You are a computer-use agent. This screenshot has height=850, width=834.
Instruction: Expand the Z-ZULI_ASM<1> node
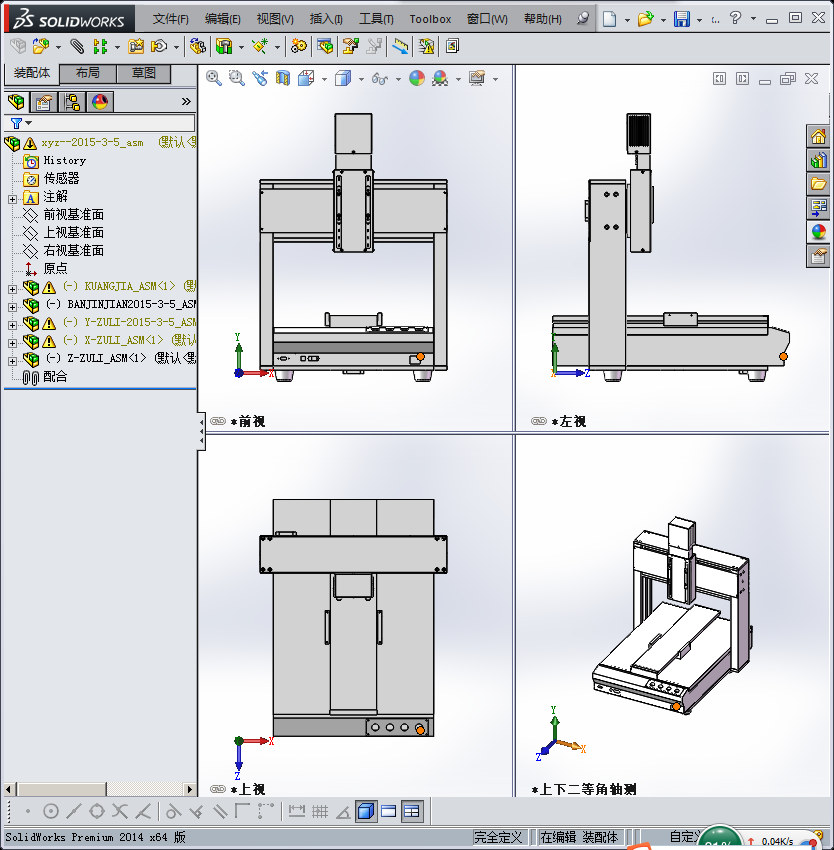tap(12, 361)
